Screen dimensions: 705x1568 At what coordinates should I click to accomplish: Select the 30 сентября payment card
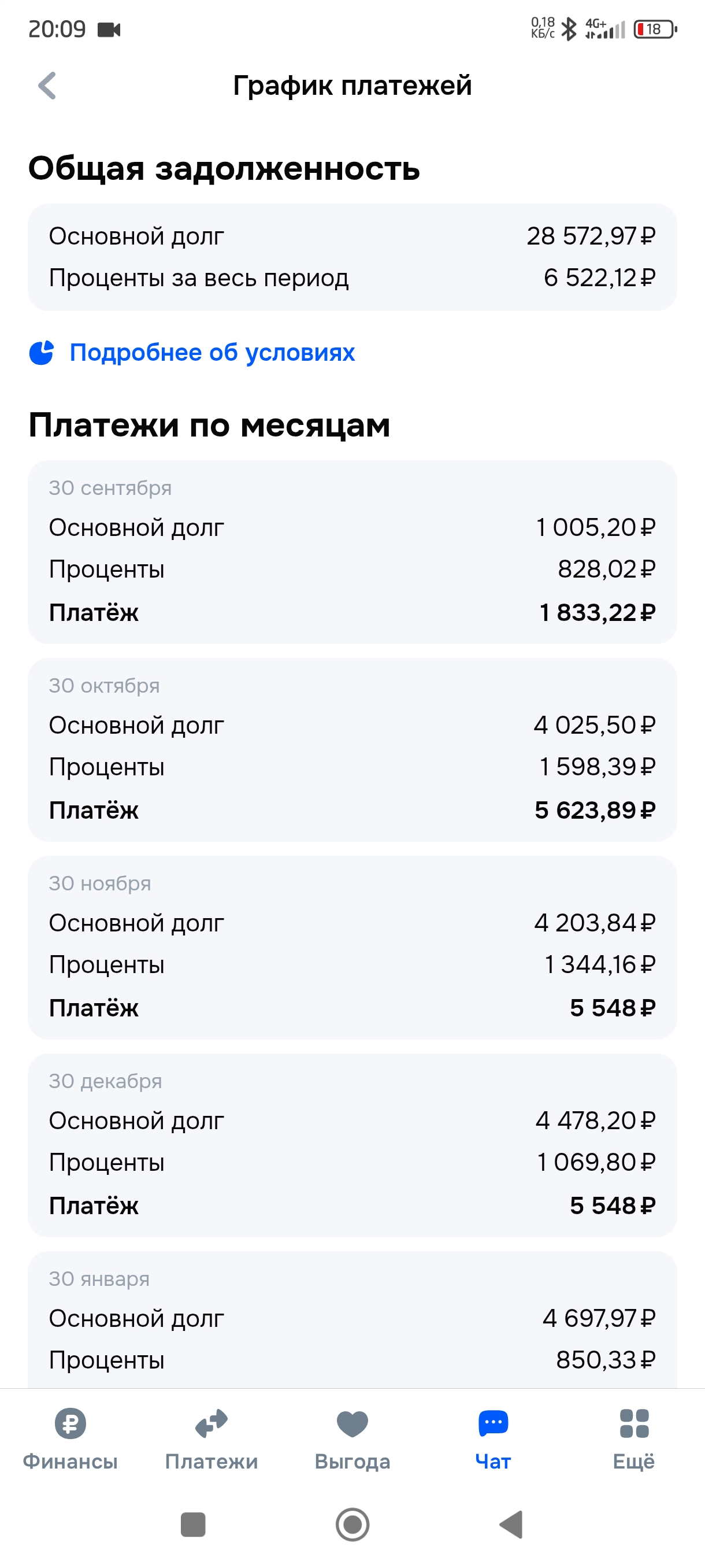[352, 552]
